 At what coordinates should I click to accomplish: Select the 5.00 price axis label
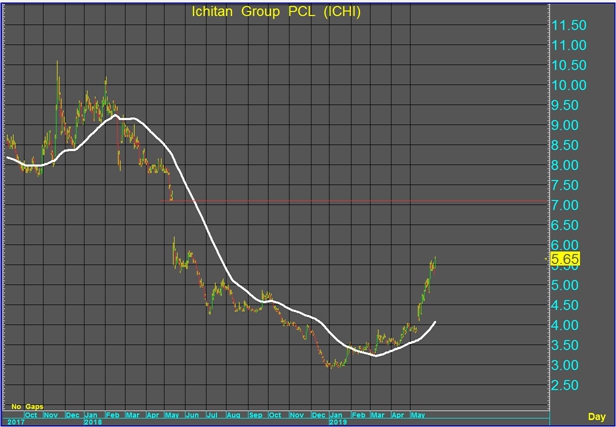pyautogui.click(x=565, y=285)
